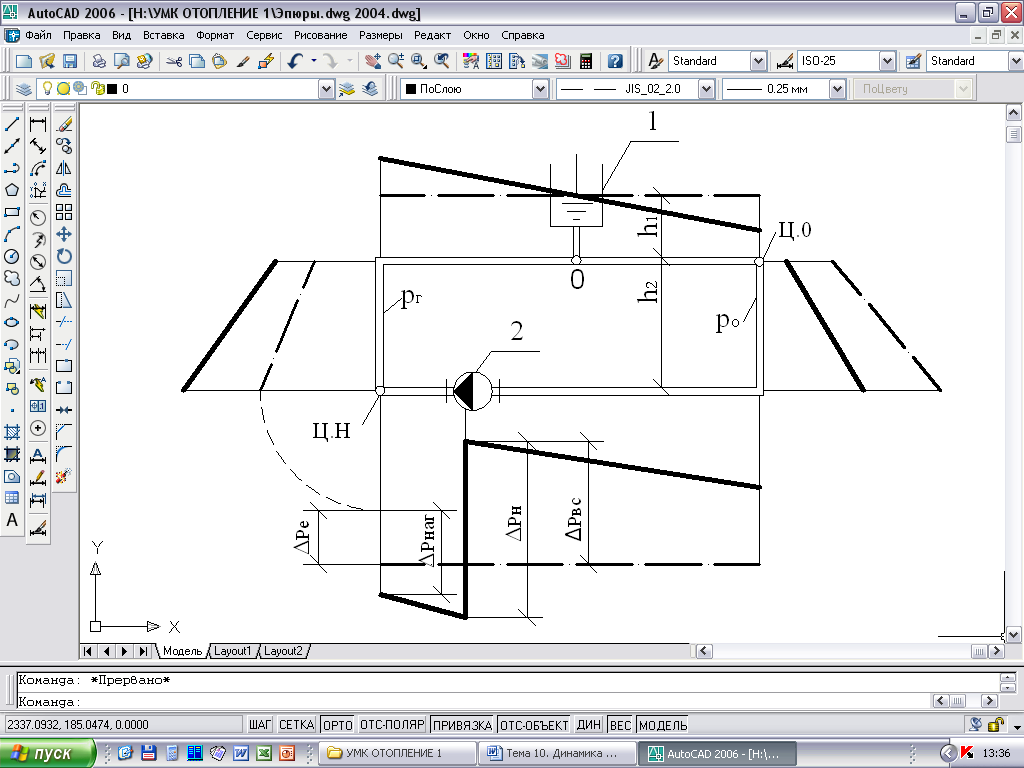This screenshot has width=1024, height=768.
Task: Click the Save drawing icon
Action: [70, 61]
